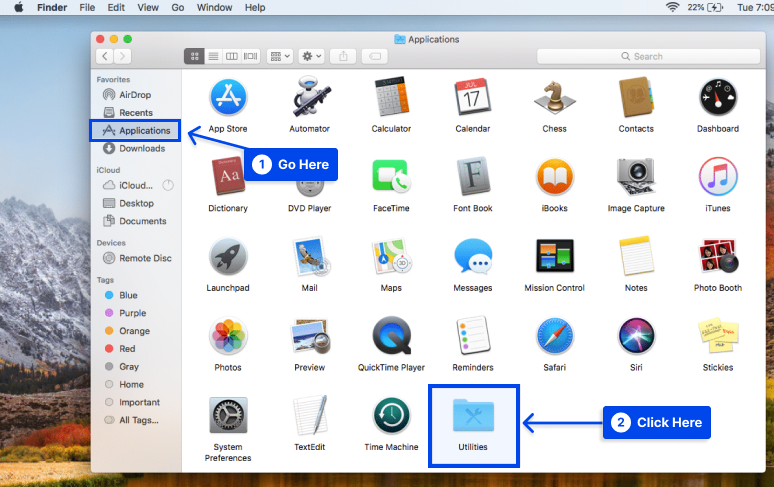
Task: Click the Preview app icon
Action: coord(310,336)
